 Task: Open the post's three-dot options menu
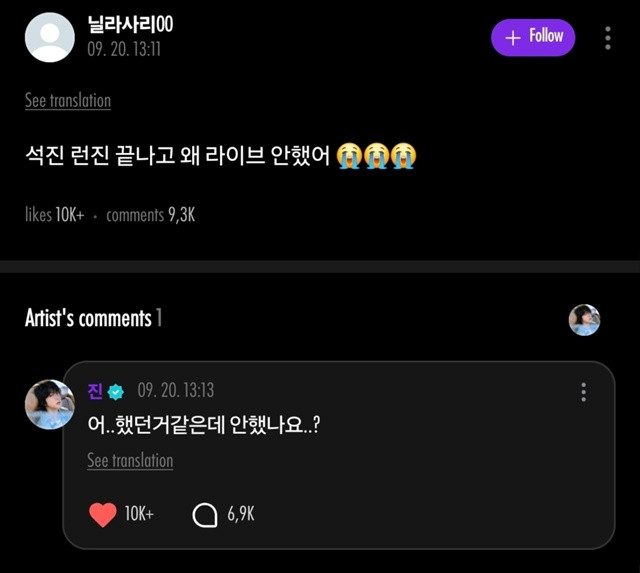607,38
